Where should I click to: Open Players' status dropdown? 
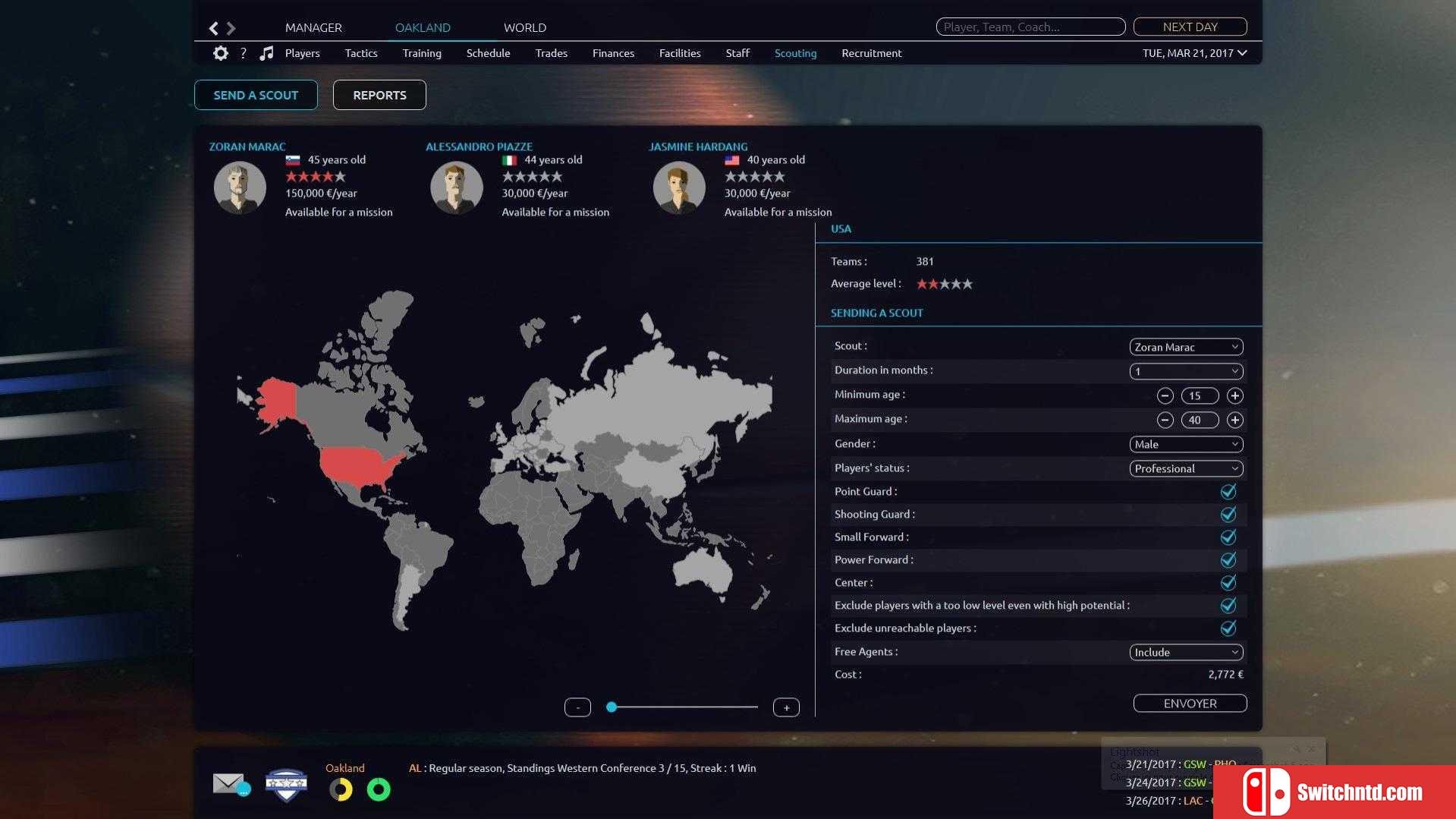click(x=1186, y=468)
